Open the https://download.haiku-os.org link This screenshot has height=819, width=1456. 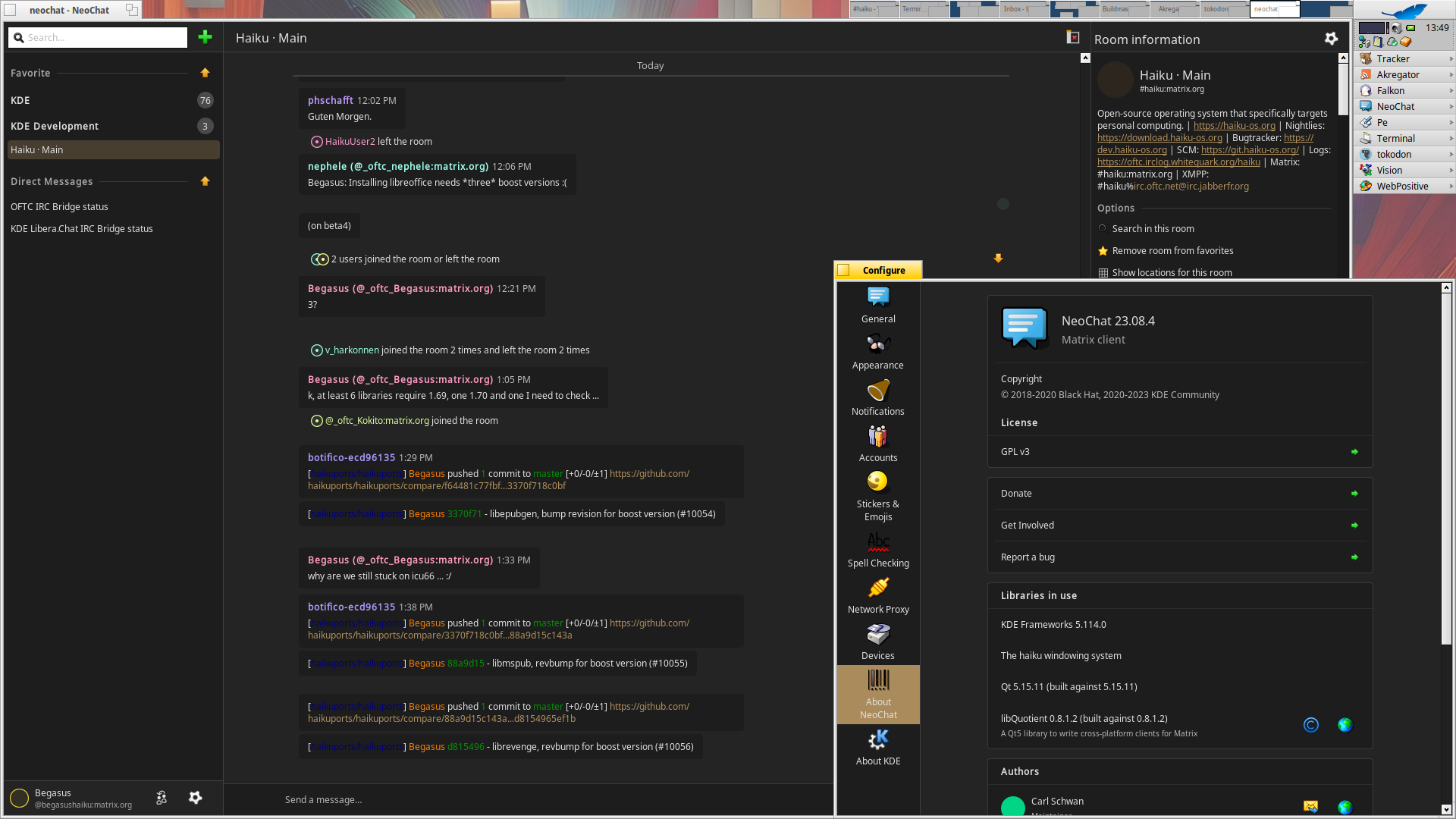[x=1159, y=138]
